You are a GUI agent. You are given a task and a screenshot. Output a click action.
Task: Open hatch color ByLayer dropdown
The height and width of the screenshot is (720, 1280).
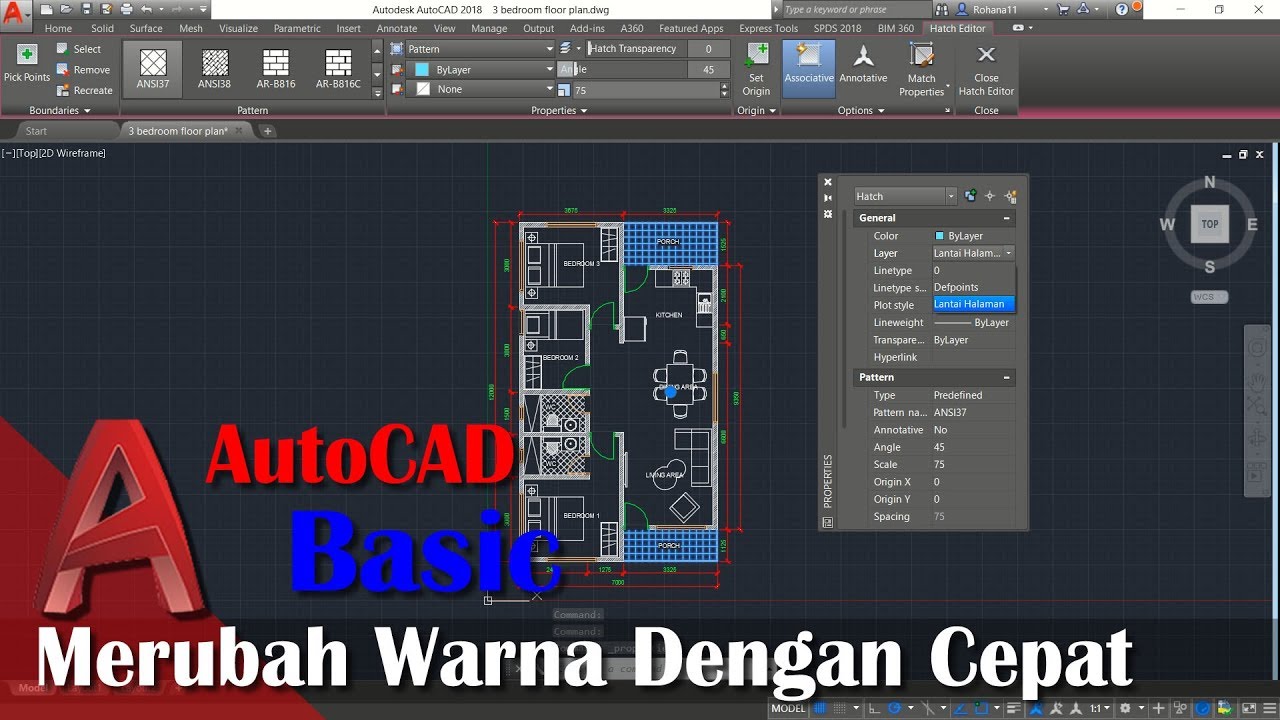[x=548, y=69]
